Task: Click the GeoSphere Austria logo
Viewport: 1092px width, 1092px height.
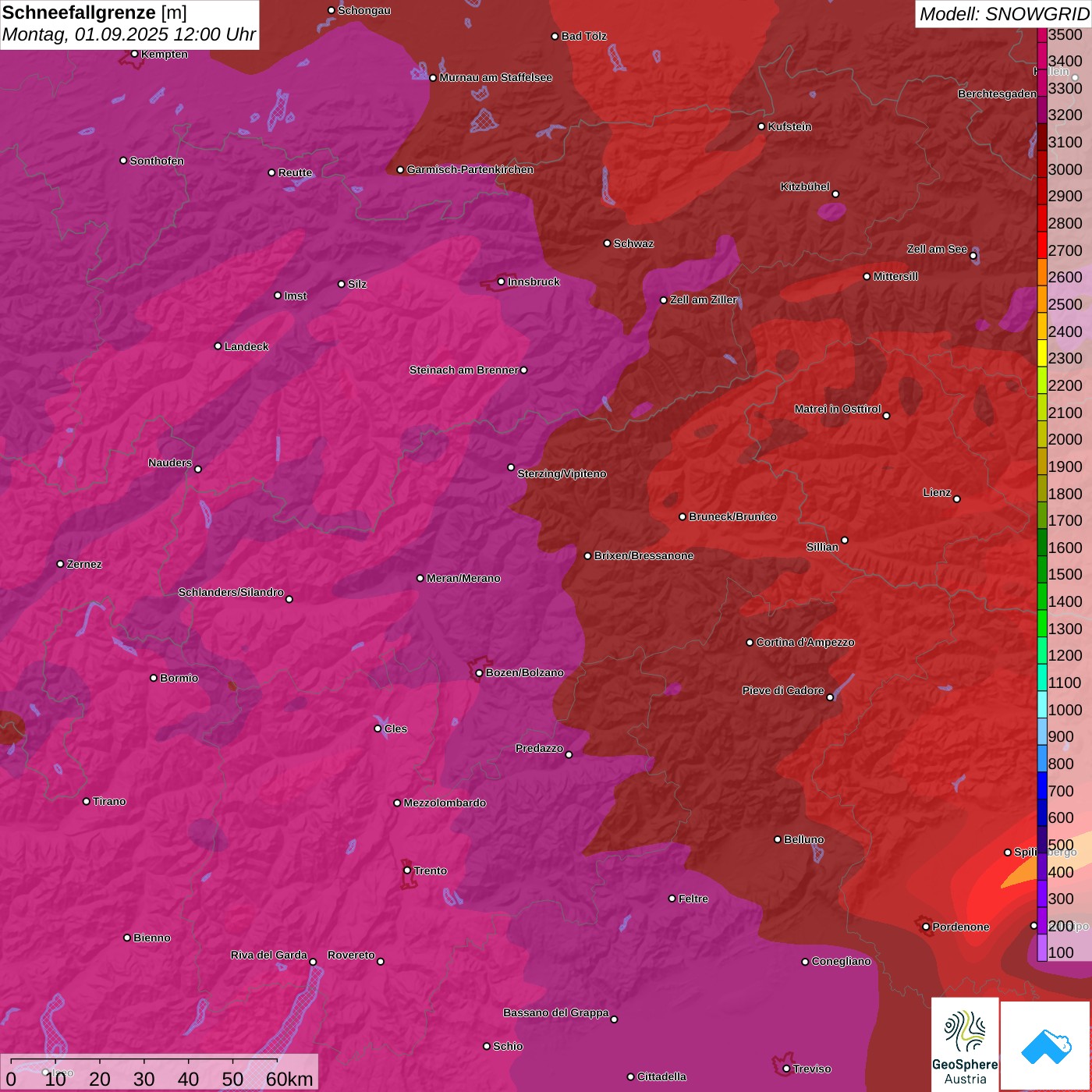Action: [965, 1044]
